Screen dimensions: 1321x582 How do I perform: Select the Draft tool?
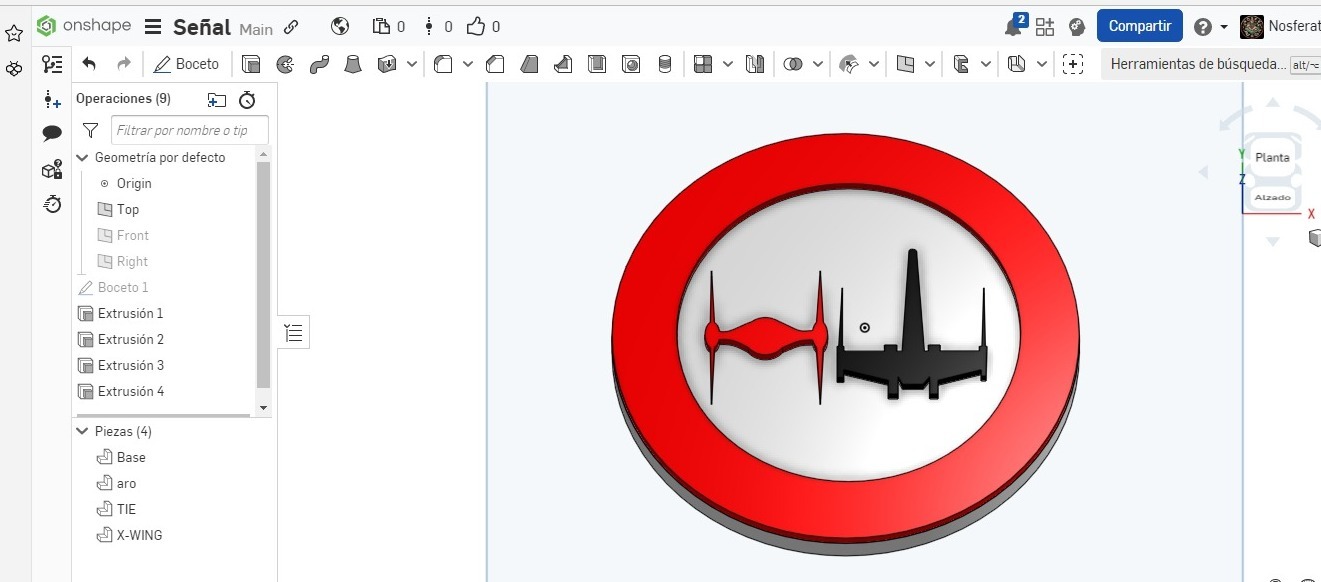(529, 64)
